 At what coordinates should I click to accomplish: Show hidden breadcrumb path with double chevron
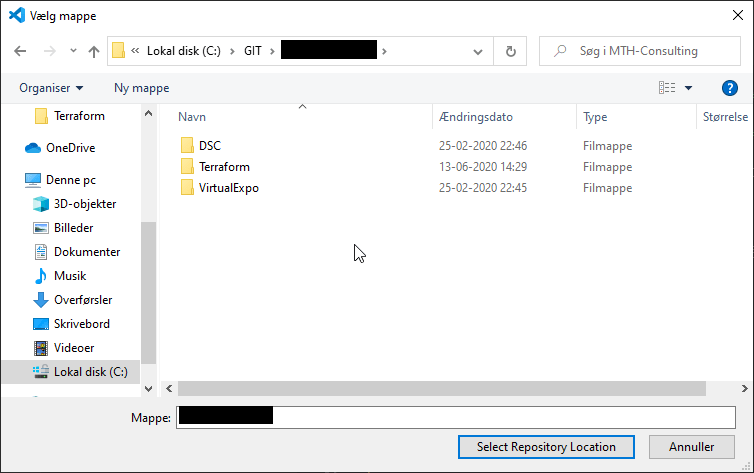[135, 50]
